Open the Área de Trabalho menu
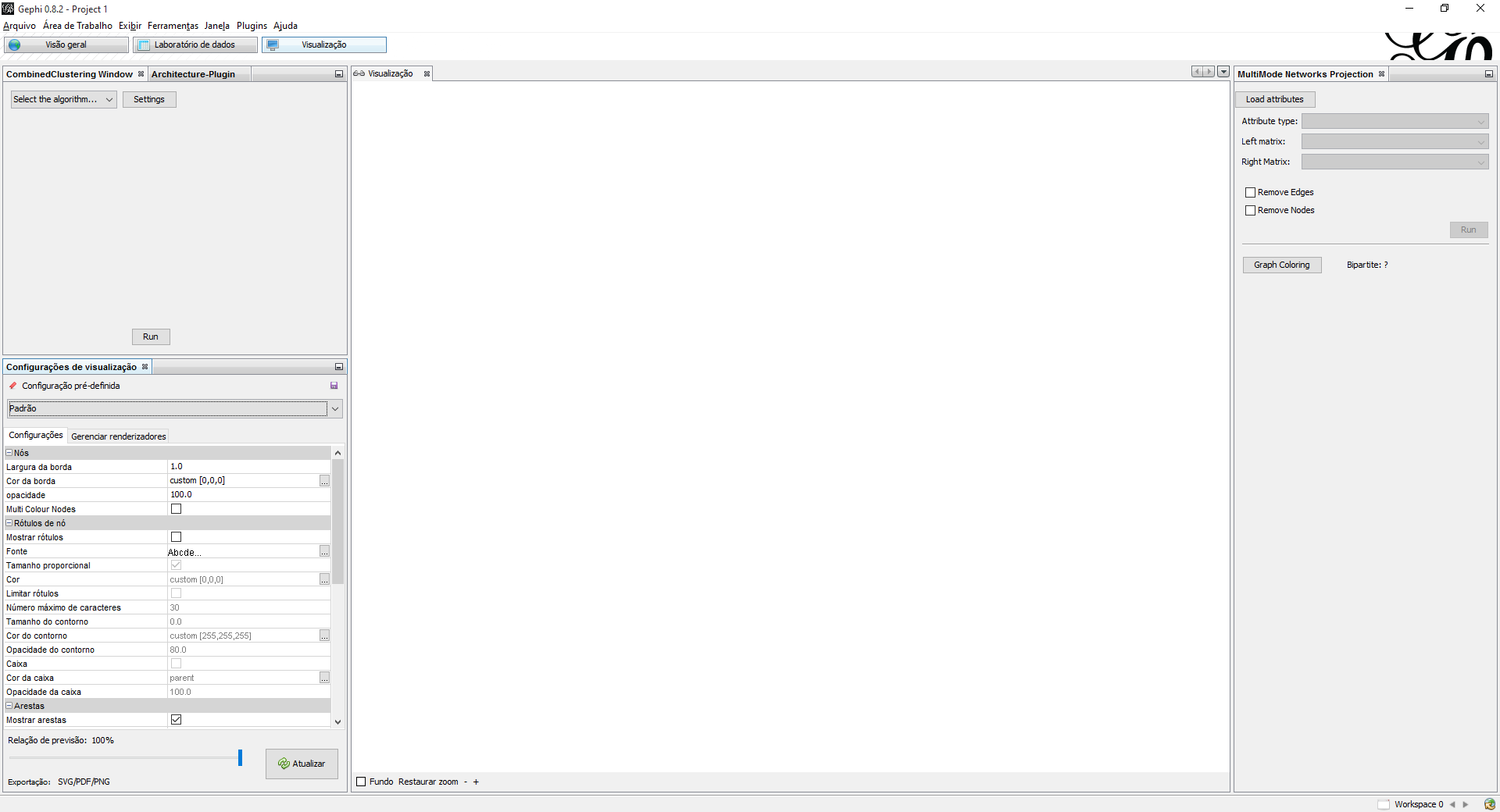This screenshot has height=812, width=1500. (77, 26)
